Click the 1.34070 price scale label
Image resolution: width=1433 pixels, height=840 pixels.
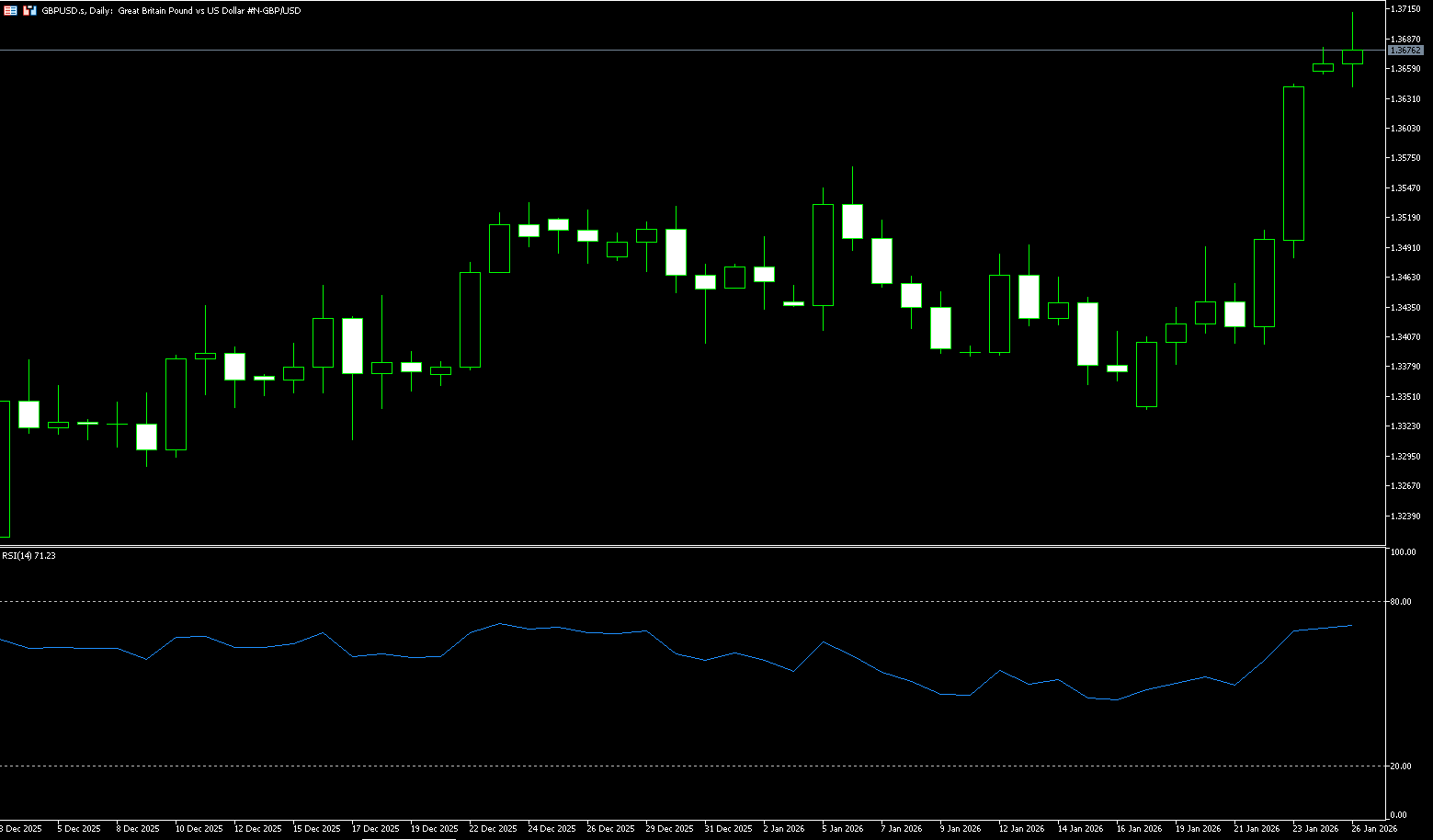pyautogui.click(x=1405, y=337)
